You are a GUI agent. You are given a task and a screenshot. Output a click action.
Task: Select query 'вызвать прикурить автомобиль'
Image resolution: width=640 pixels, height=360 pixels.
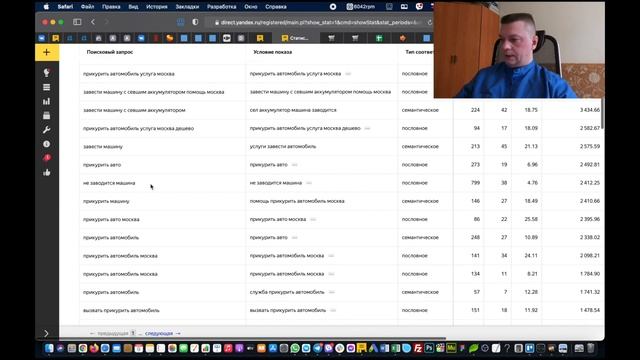point(121,310)
